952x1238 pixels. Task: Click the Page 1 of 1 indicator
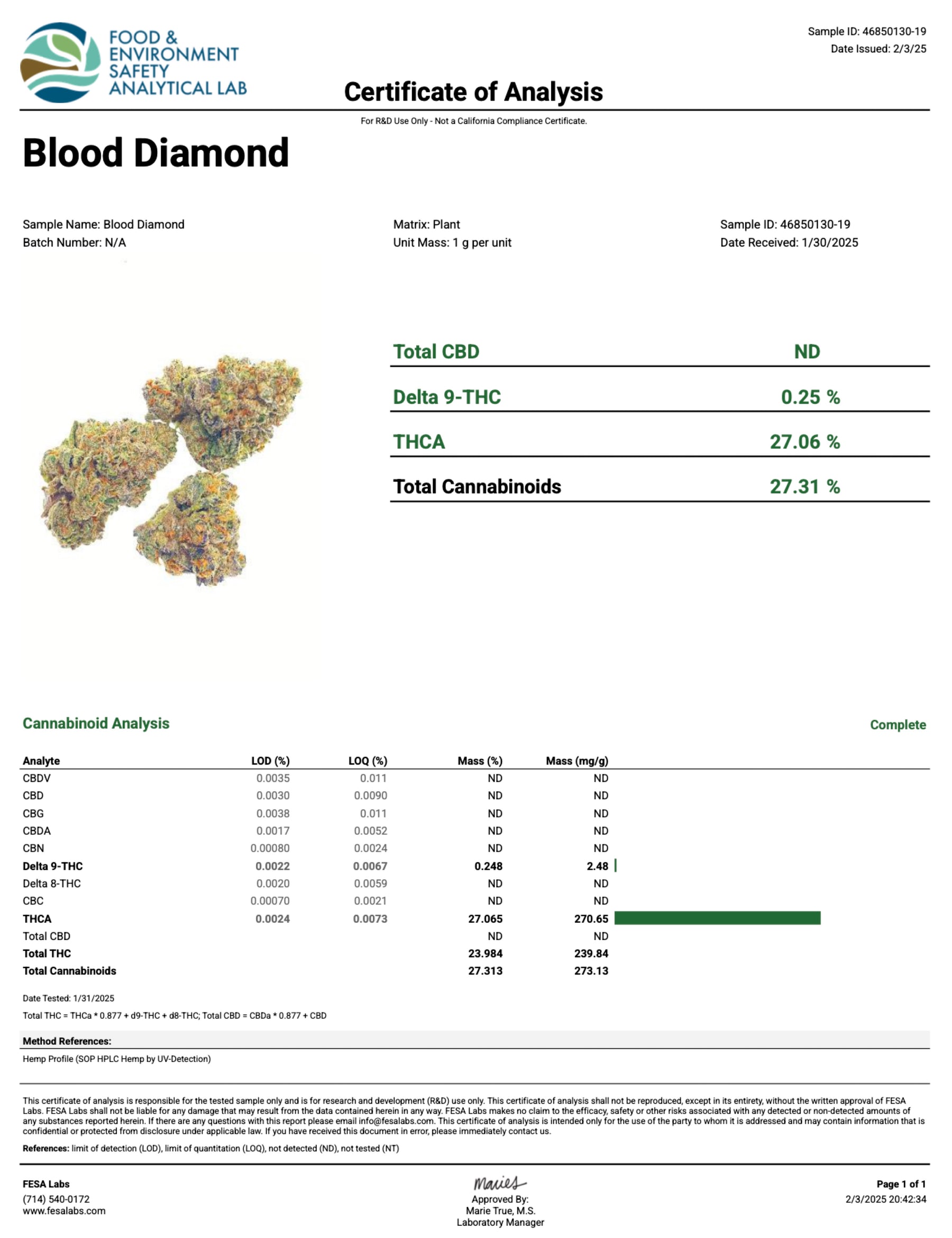click(900, 1184)
